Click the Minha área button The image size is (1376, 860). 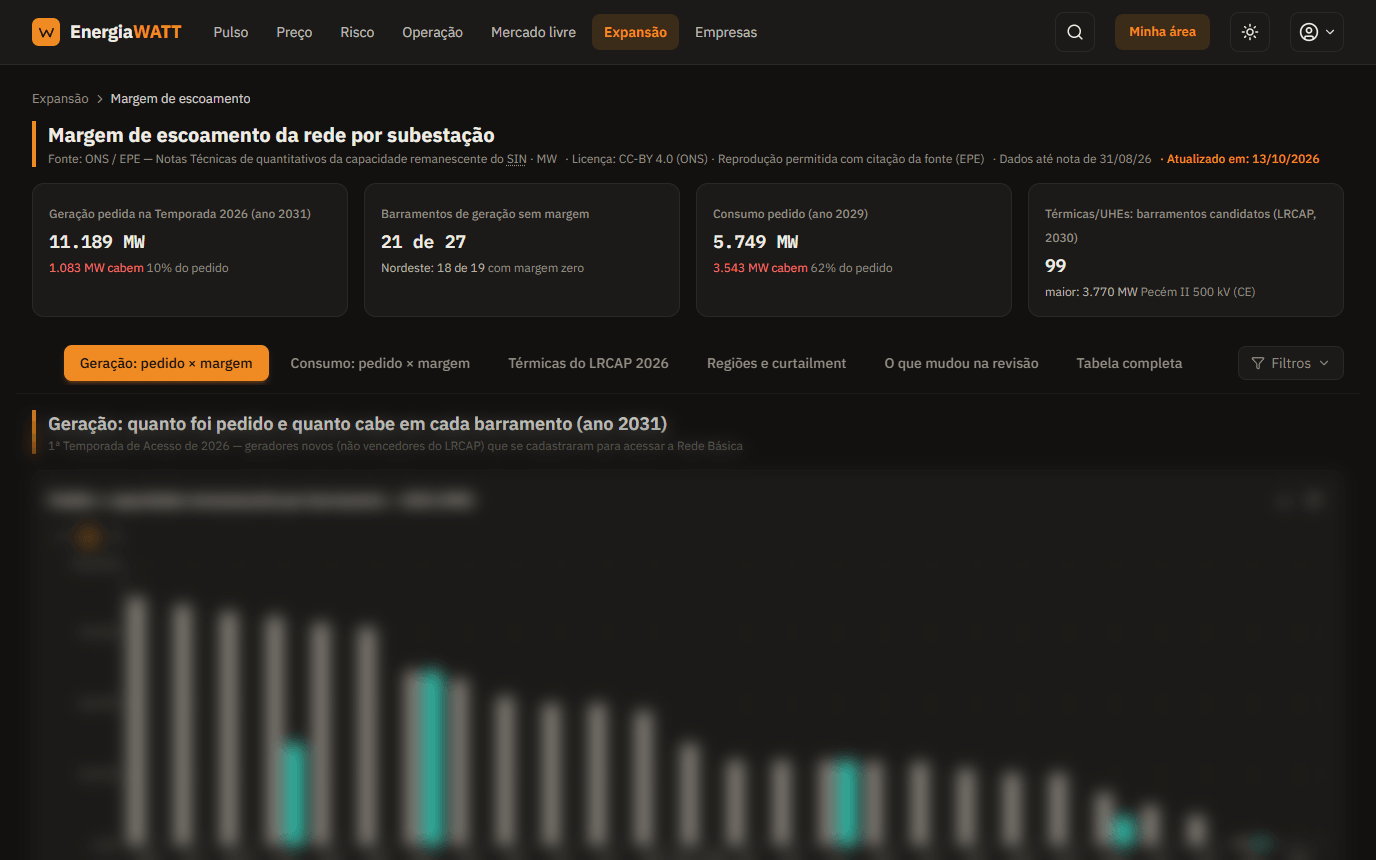tap(1162, 32)
